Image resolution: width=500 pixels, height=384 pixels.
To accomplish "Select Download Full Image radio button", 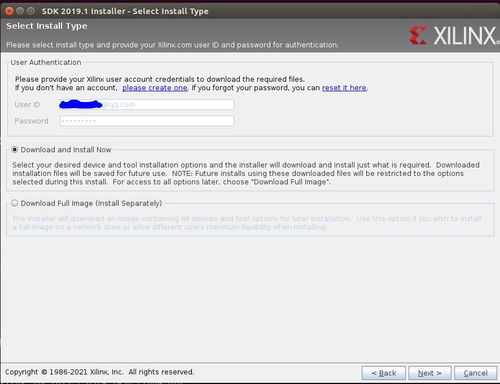I will 15,203.
